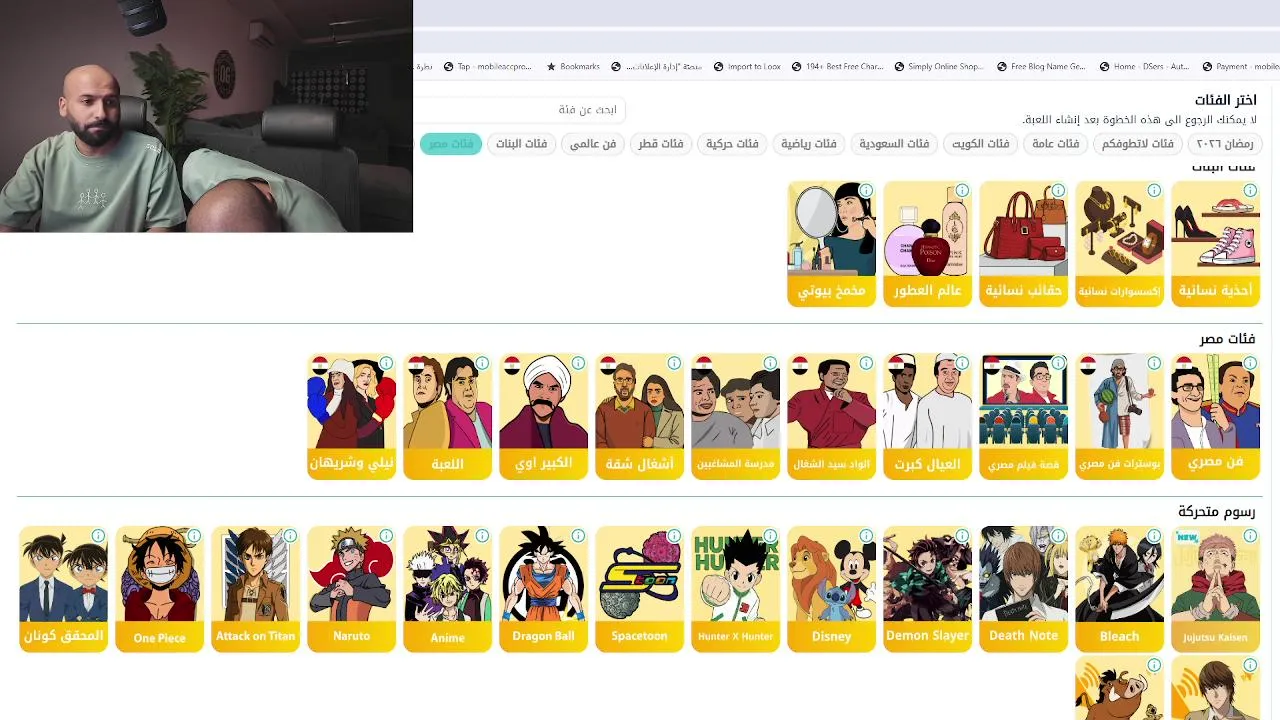The height and width of the screenshot is (720, 1280).
Task: Open info icon on المحقق كونان card
Action: pos(98,536)
